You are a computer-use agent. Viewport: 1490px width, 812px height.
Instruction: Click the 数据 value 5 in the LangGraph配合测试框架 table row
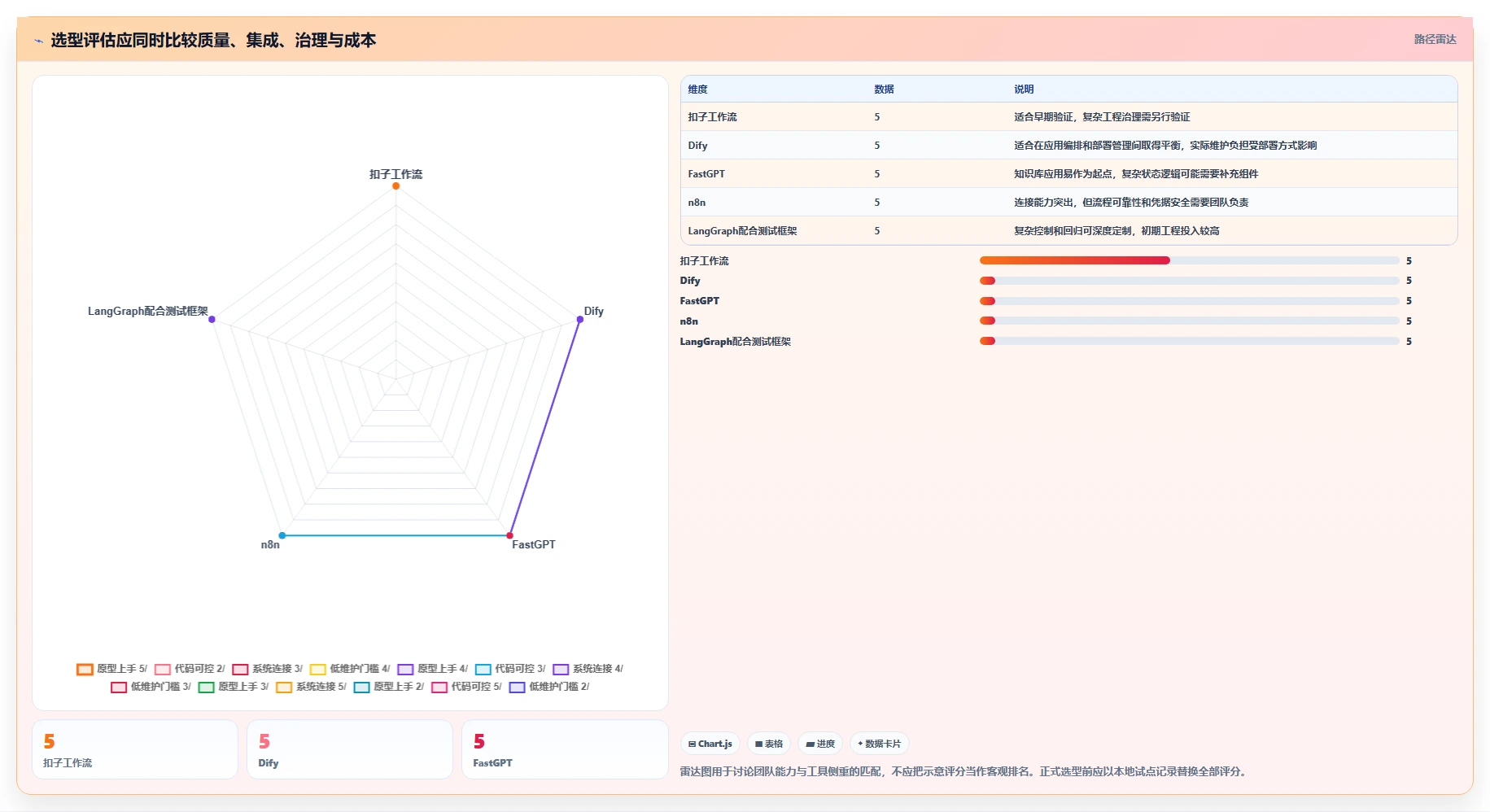click(877, 231)
